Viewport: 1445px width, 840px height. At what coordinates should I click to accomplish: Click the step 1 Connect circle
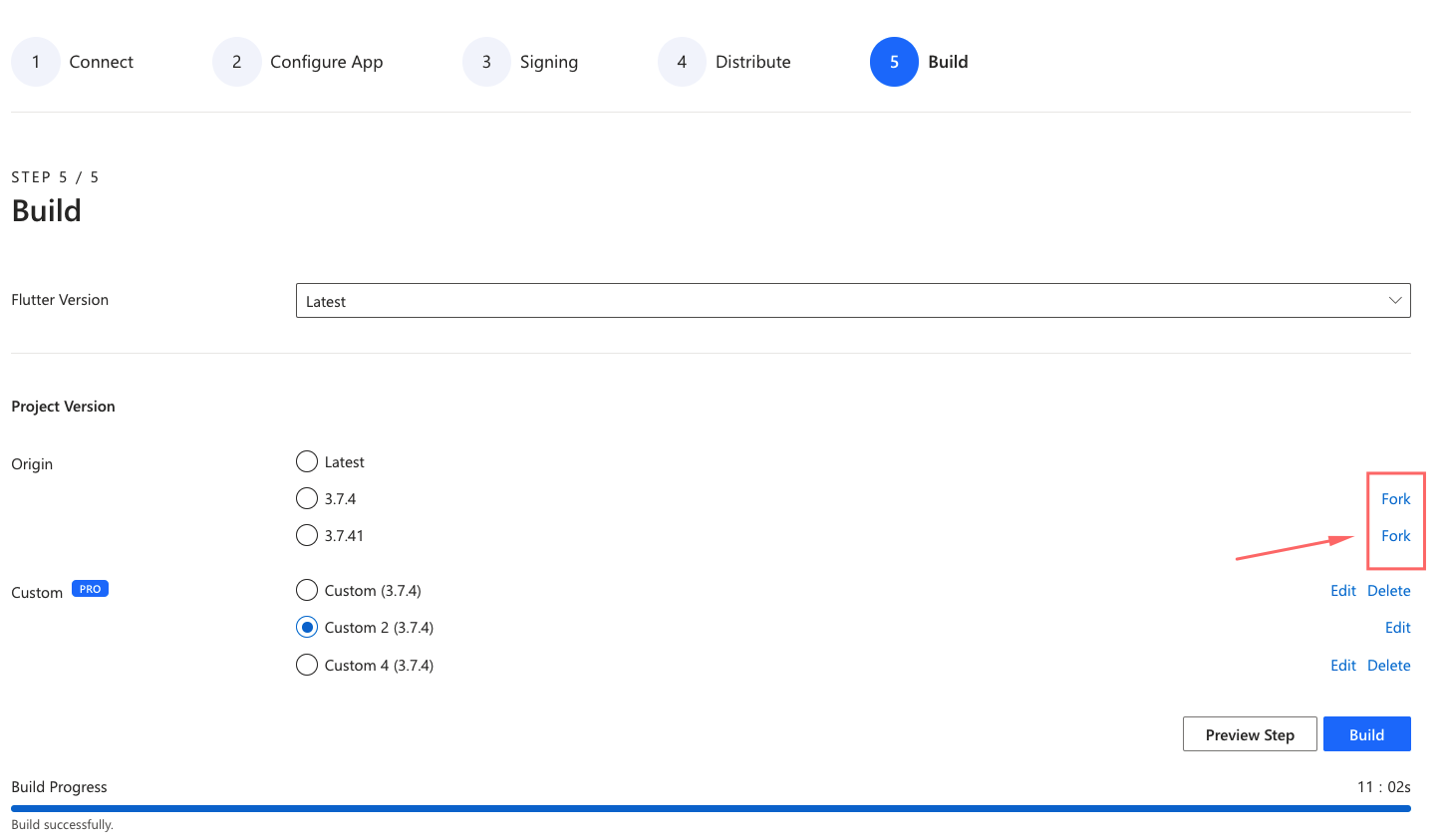[x=36, y=61]
